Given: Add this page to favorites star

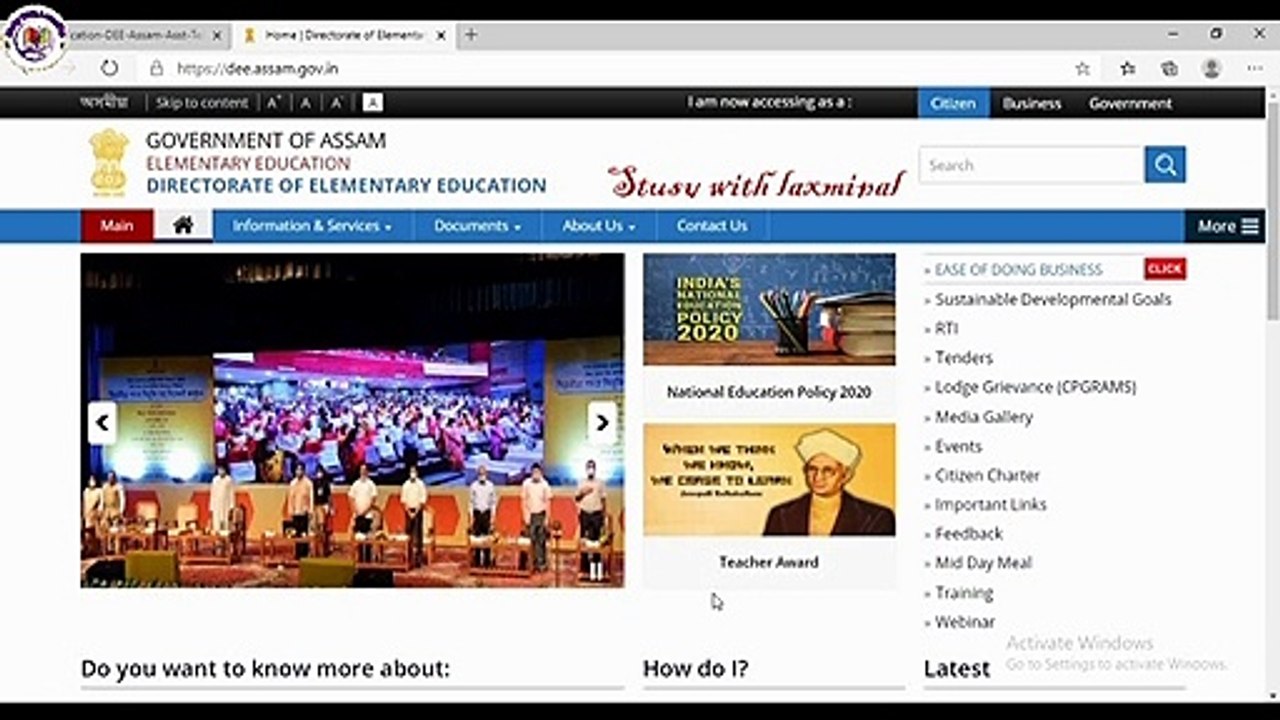Looking at the screenshot, I should click(x=1082, y=68).
